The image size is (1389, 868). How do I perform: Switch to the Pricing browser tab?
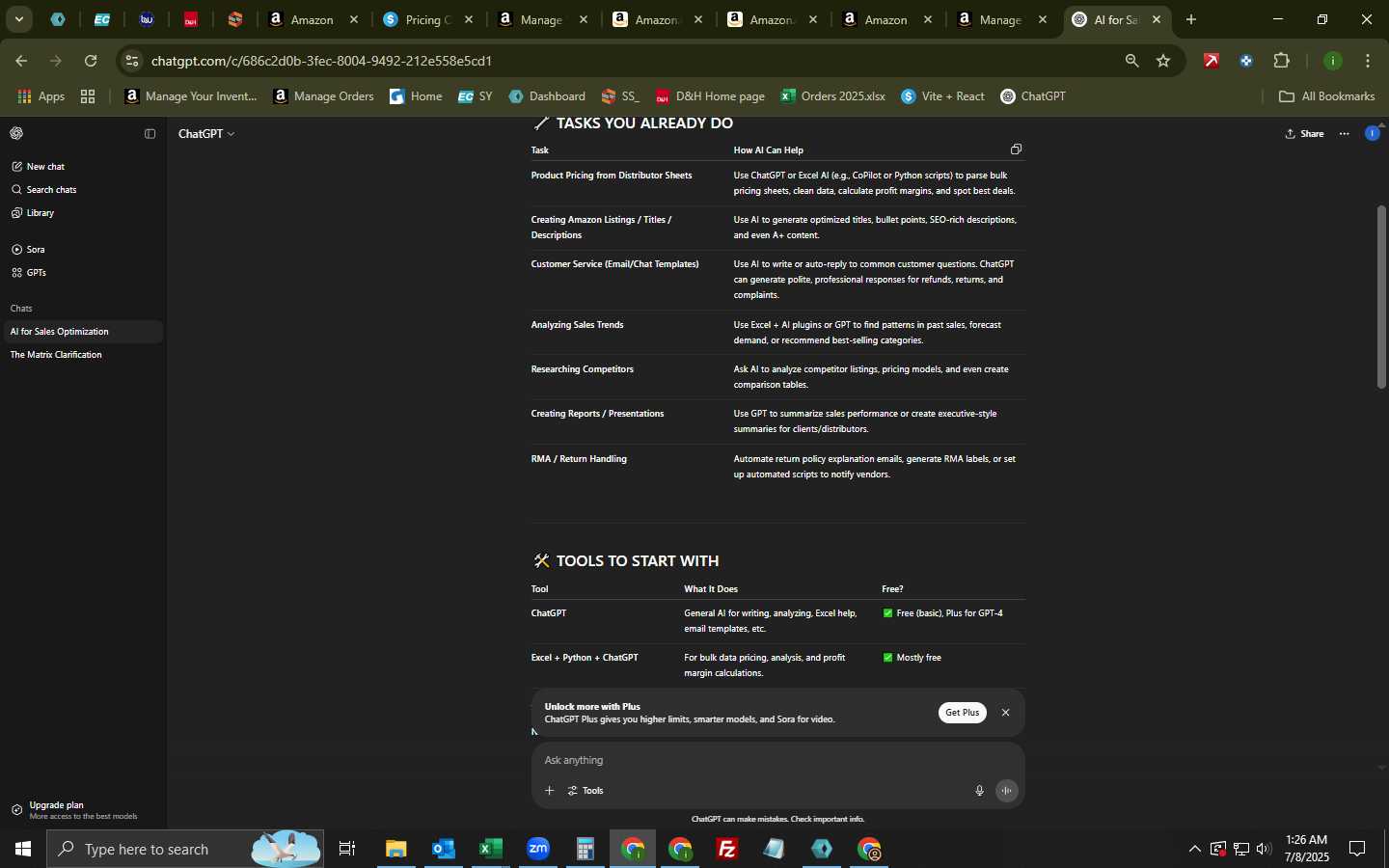point(428,19)
